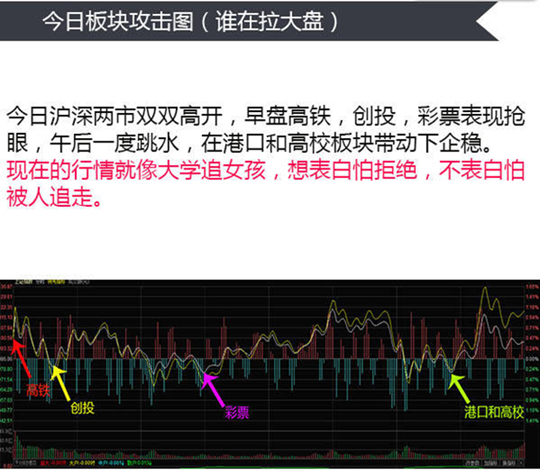Click the pink highlighted text 现在的行情就像大学追女孩
Viewport: 540px width, 470px height.
pos(136,170)
